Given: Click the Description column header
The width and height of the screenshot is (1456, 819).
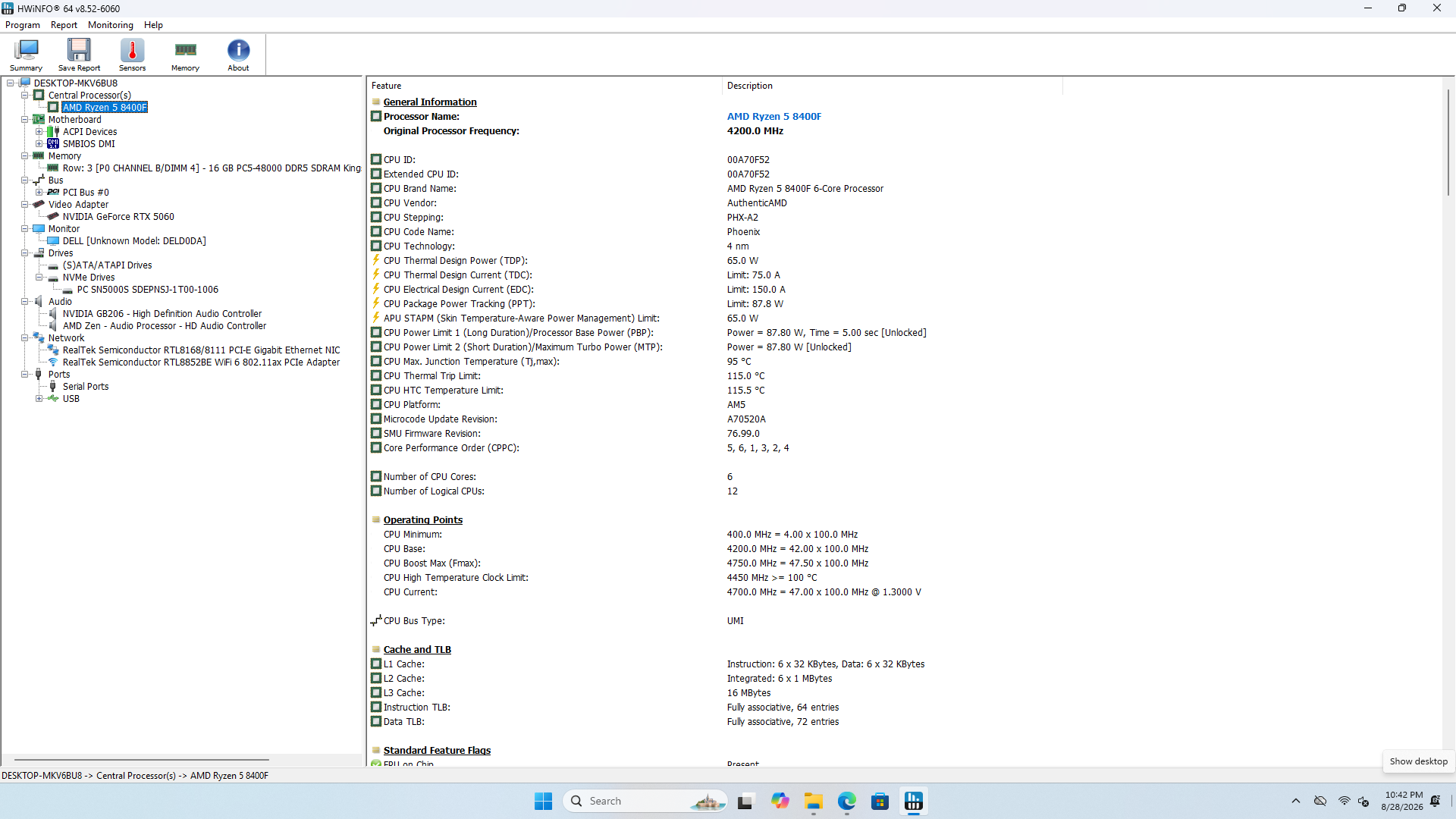Looking at the screenshot, I should (893, 86).
